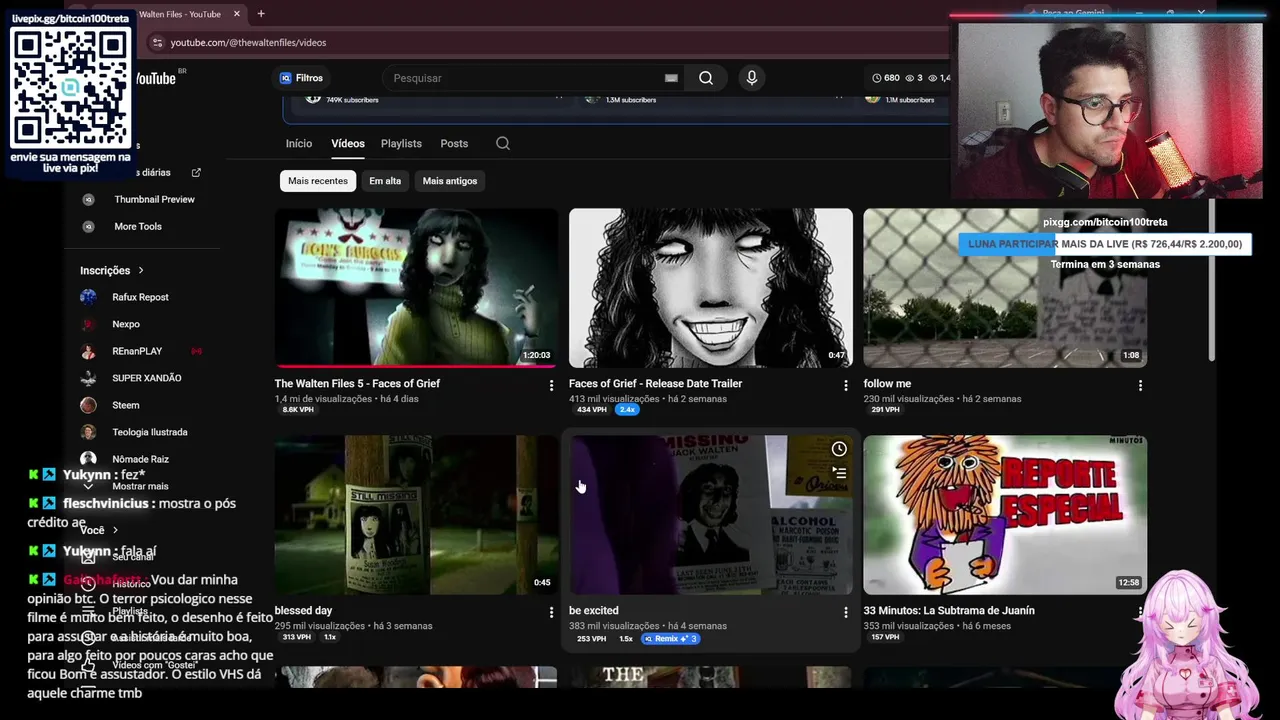Open options menu for 'follow me' video
This screenshot has height=720, width=1280.
tap(1140, 385)
